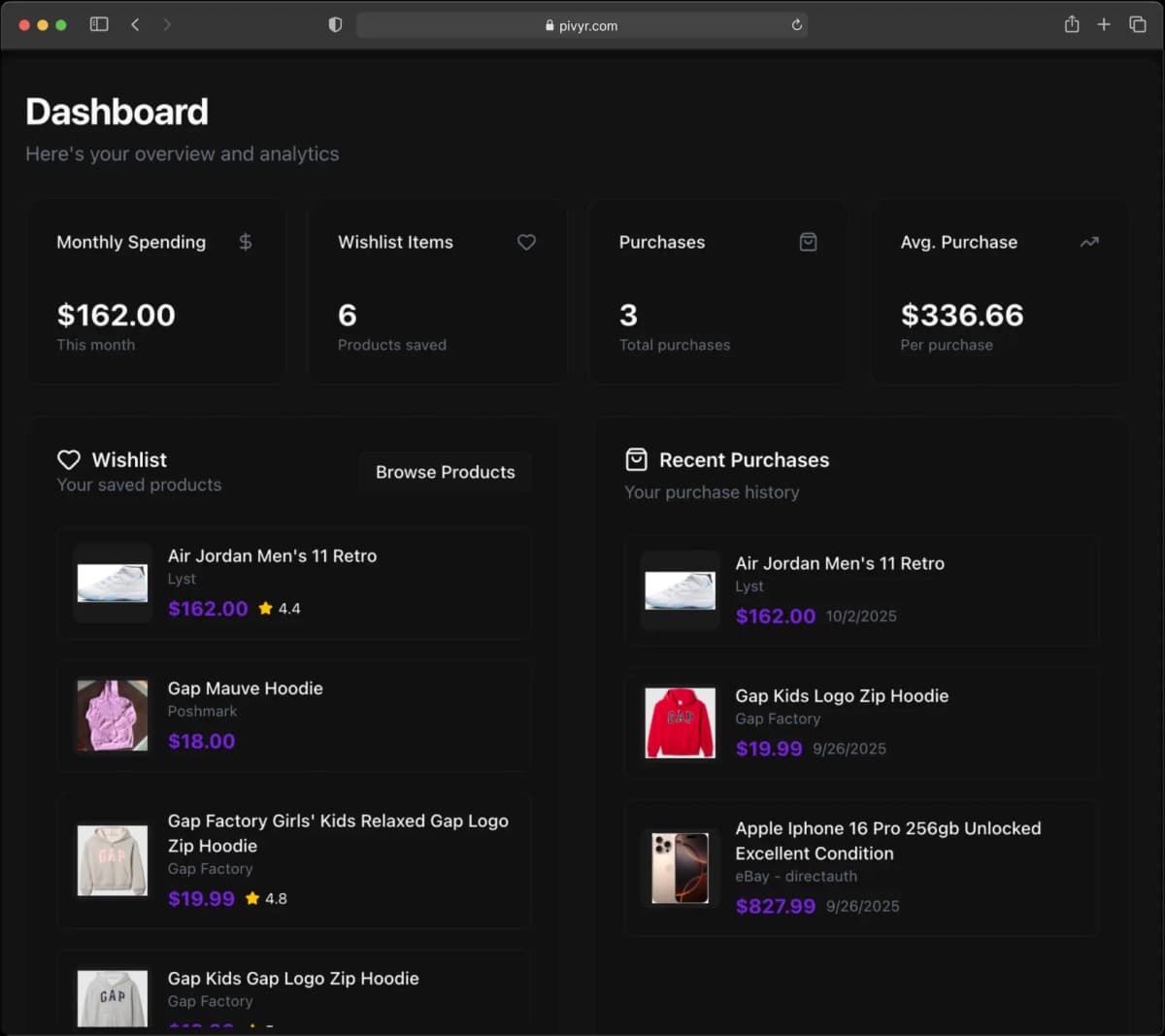Image resolution: width=1165 pixels, height=1036 pixels.
Task: Open the Safari share icon
Action: click(x=1072, y=24)
